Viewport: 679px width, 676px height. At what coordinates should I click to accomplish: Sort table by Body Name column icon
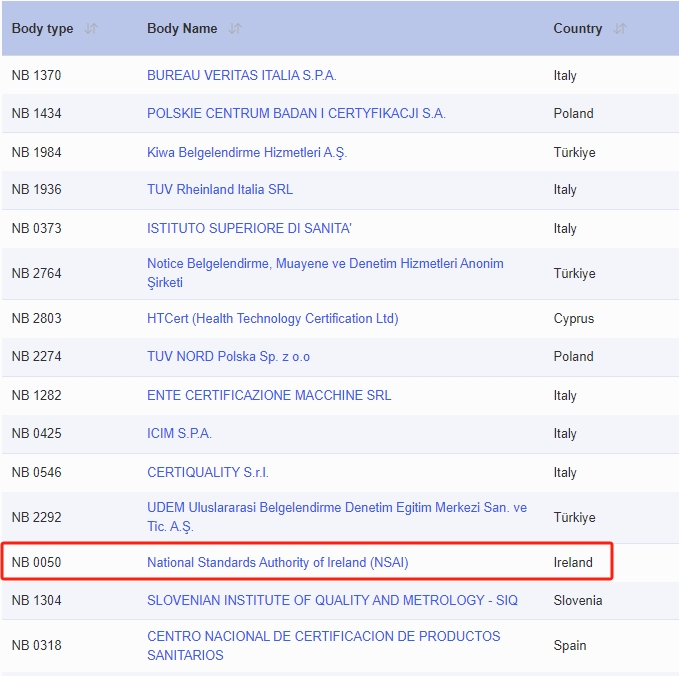pyautogui.click(x=235, y=29)
